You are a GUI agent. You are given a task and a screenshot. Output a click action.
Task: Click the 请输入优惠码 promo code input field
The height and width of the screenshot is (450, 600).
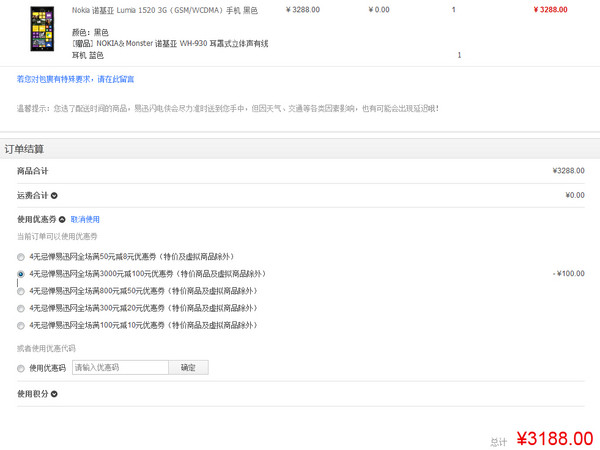click(120, 367)
